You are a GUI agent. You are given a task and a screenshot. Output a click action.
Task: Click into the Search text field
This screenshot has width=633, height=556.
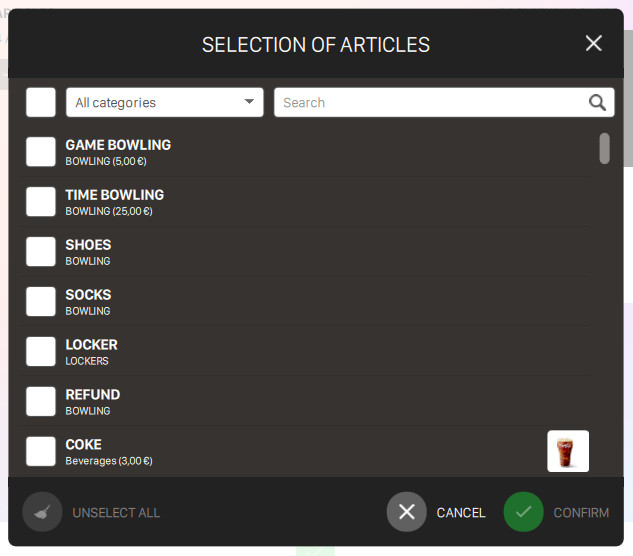[430, 102]
